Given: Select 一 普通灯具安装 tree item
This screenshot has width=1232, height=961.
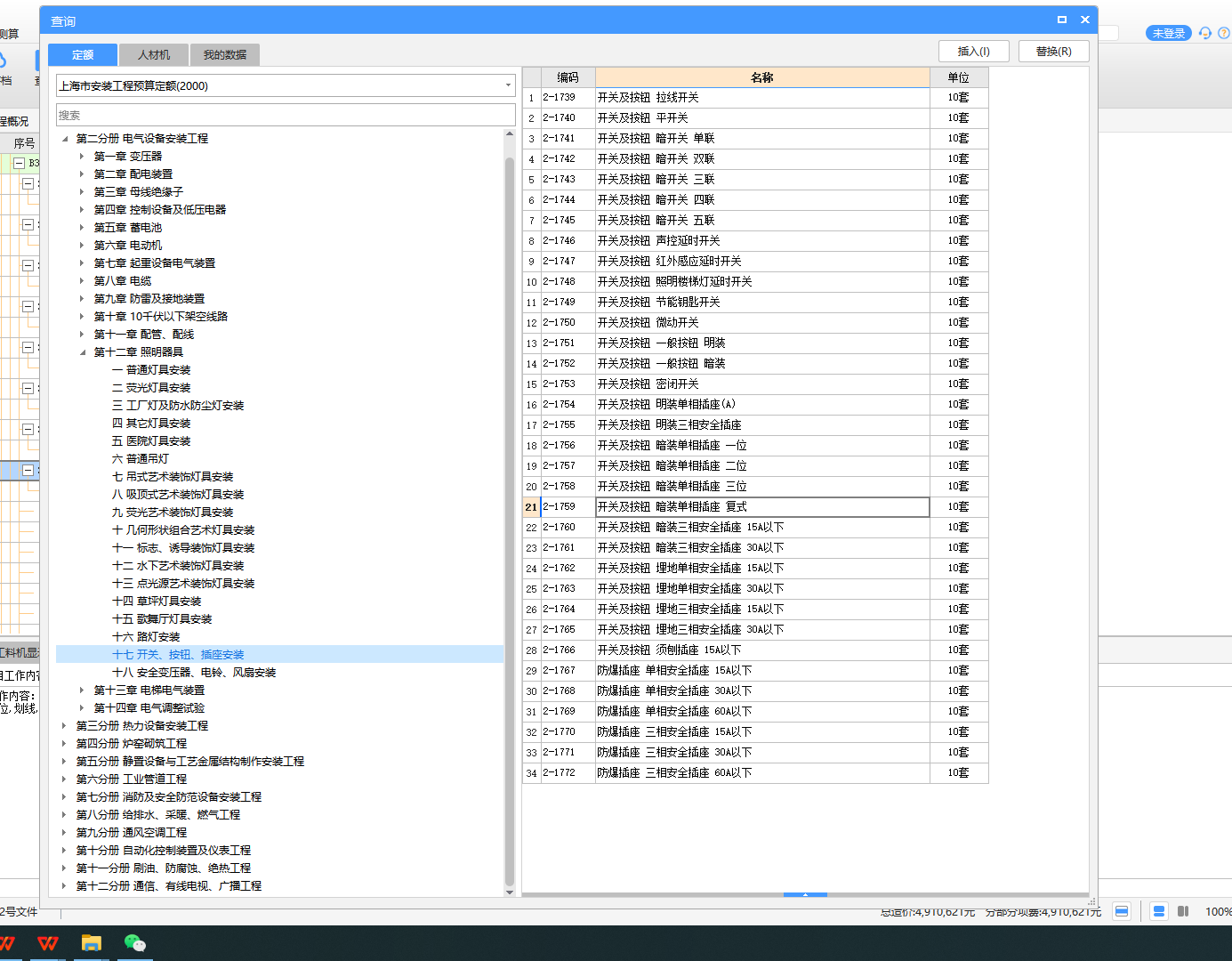Looking at the screenshot, I should click(x=151, y=370).
